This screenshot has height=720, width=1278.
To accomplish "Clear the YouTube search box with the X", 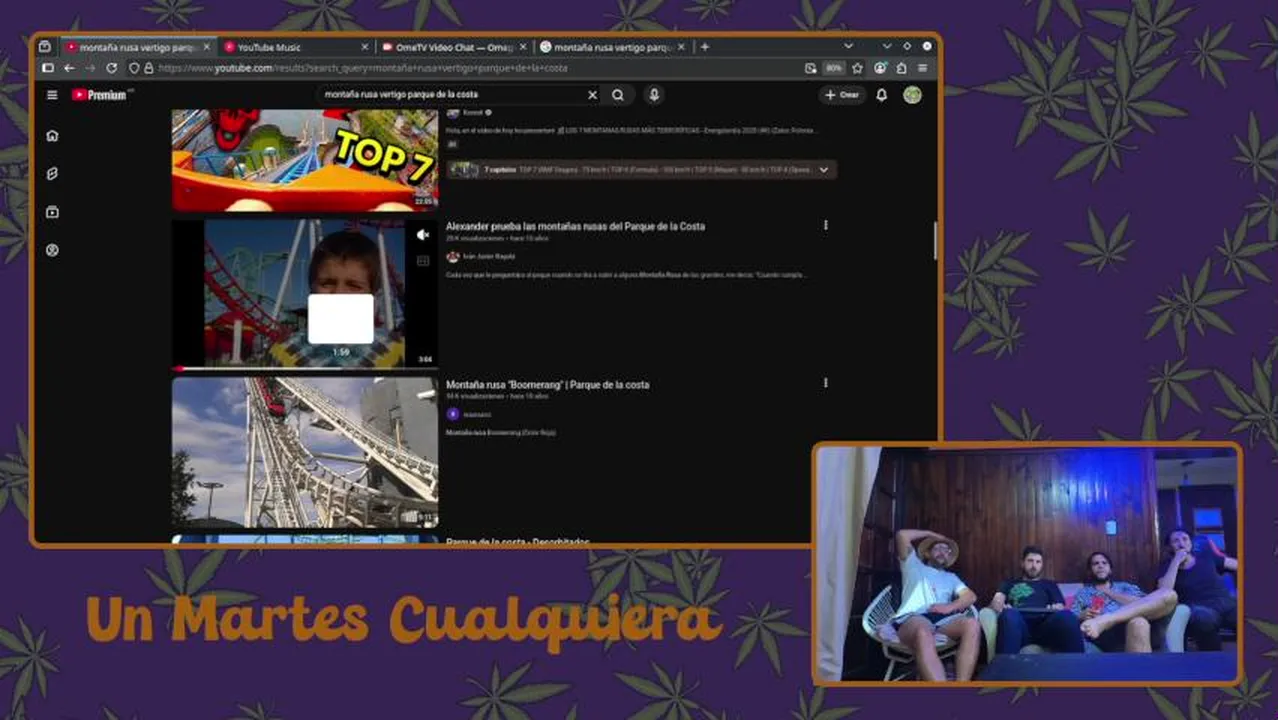I will (x=592, y=95).
